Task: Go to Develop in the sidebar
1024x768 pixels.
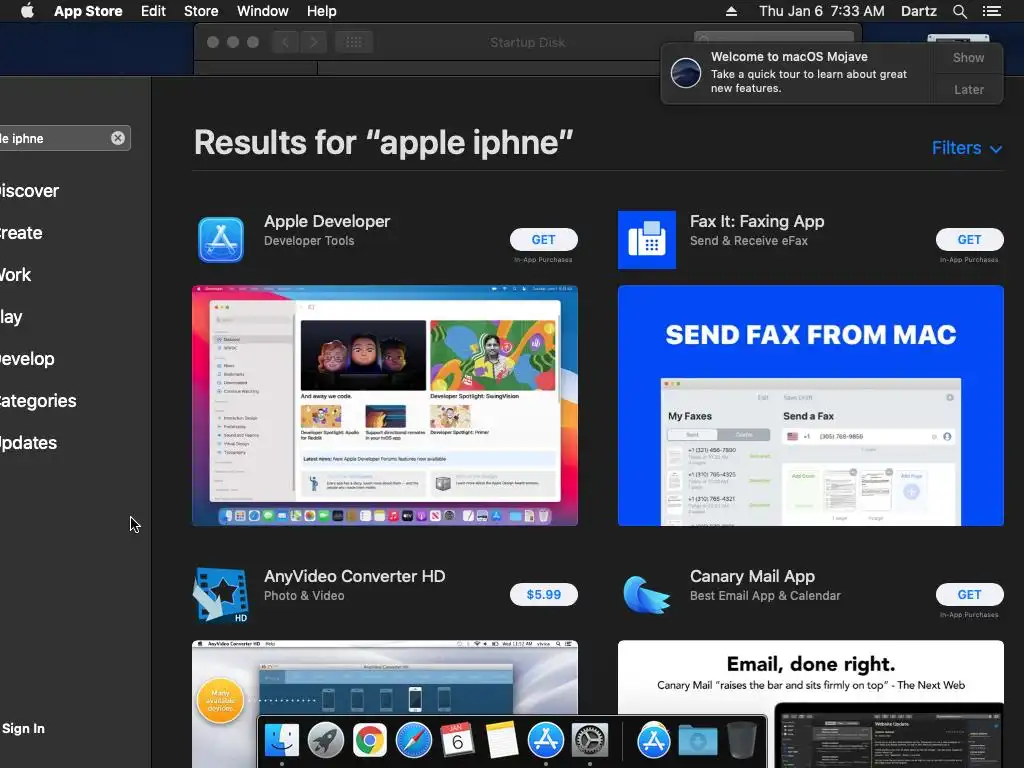Action: pos(27,359)
